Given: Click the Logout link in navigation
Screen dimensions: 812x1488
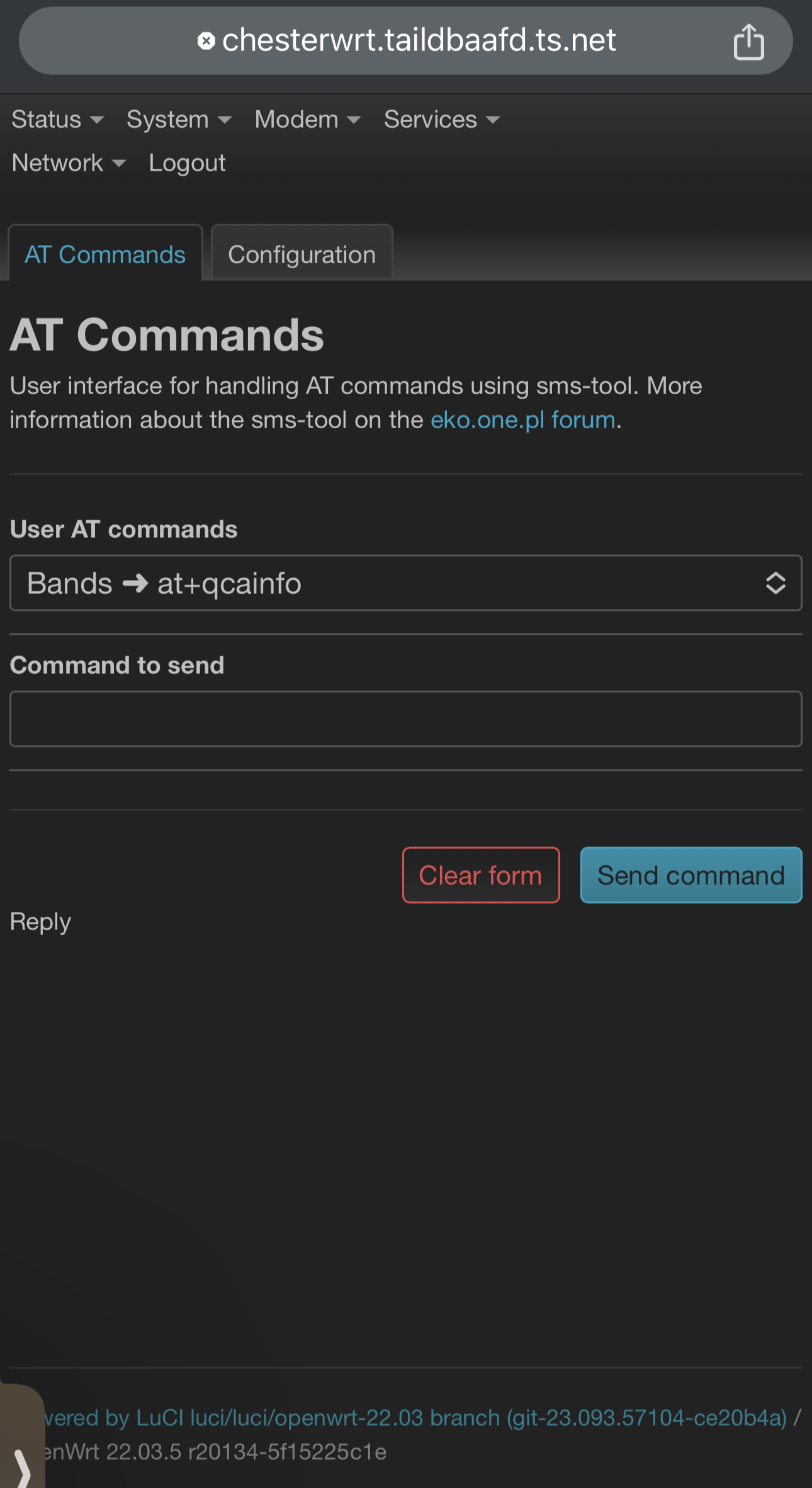Looking at the screenshot, I should 187,164.
